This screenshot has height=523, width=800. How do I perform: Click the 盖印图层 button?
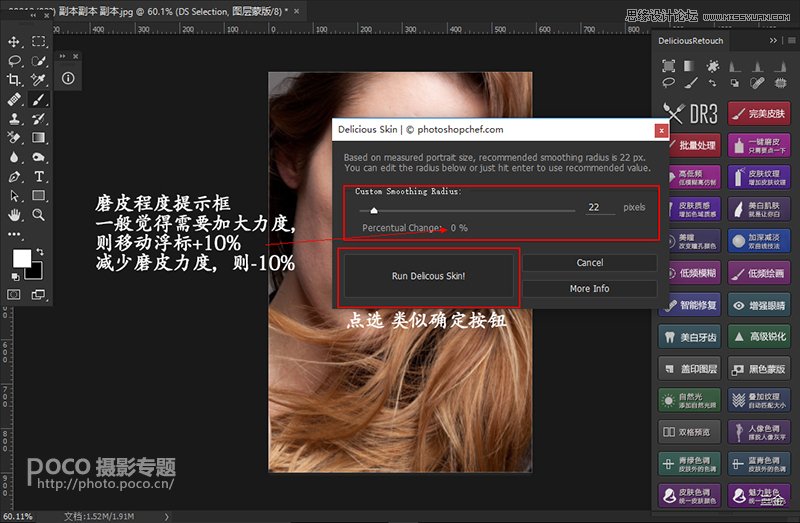[690, 369]
